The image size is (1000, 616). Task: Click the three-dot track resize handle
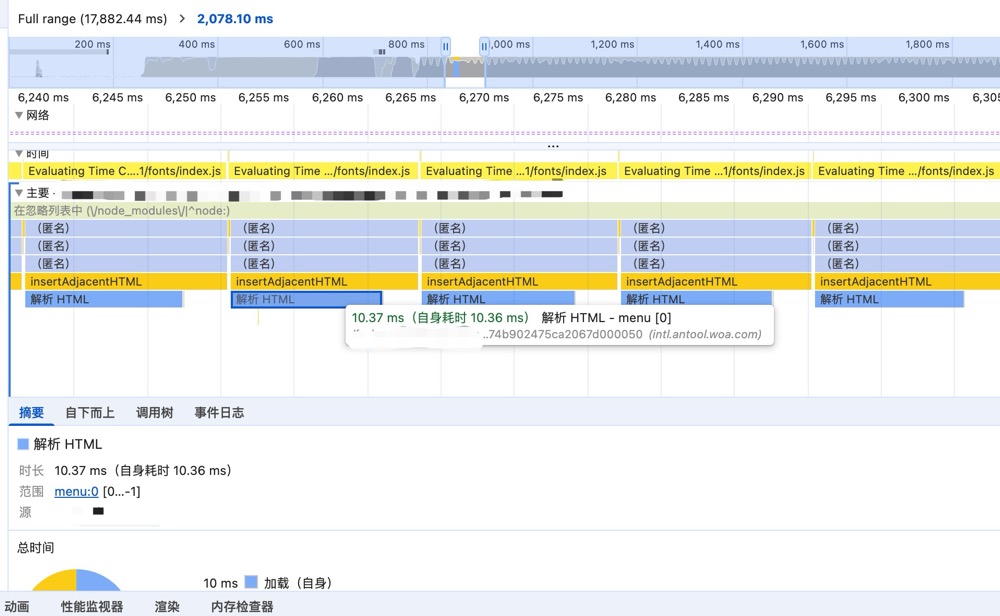pyautogui.click(x=553, y=145)
